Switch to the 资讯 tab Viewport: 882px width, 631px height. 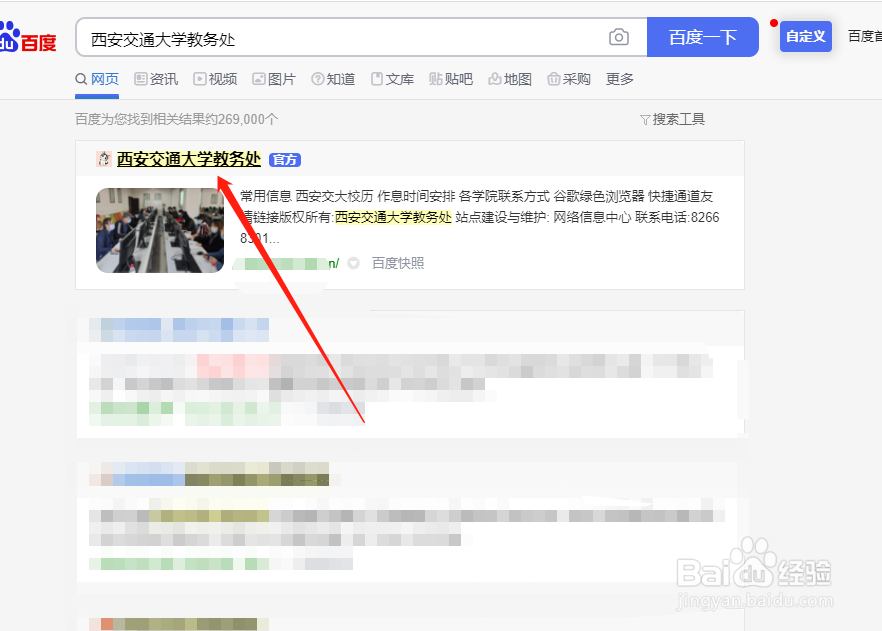click(x=156, y=79)
